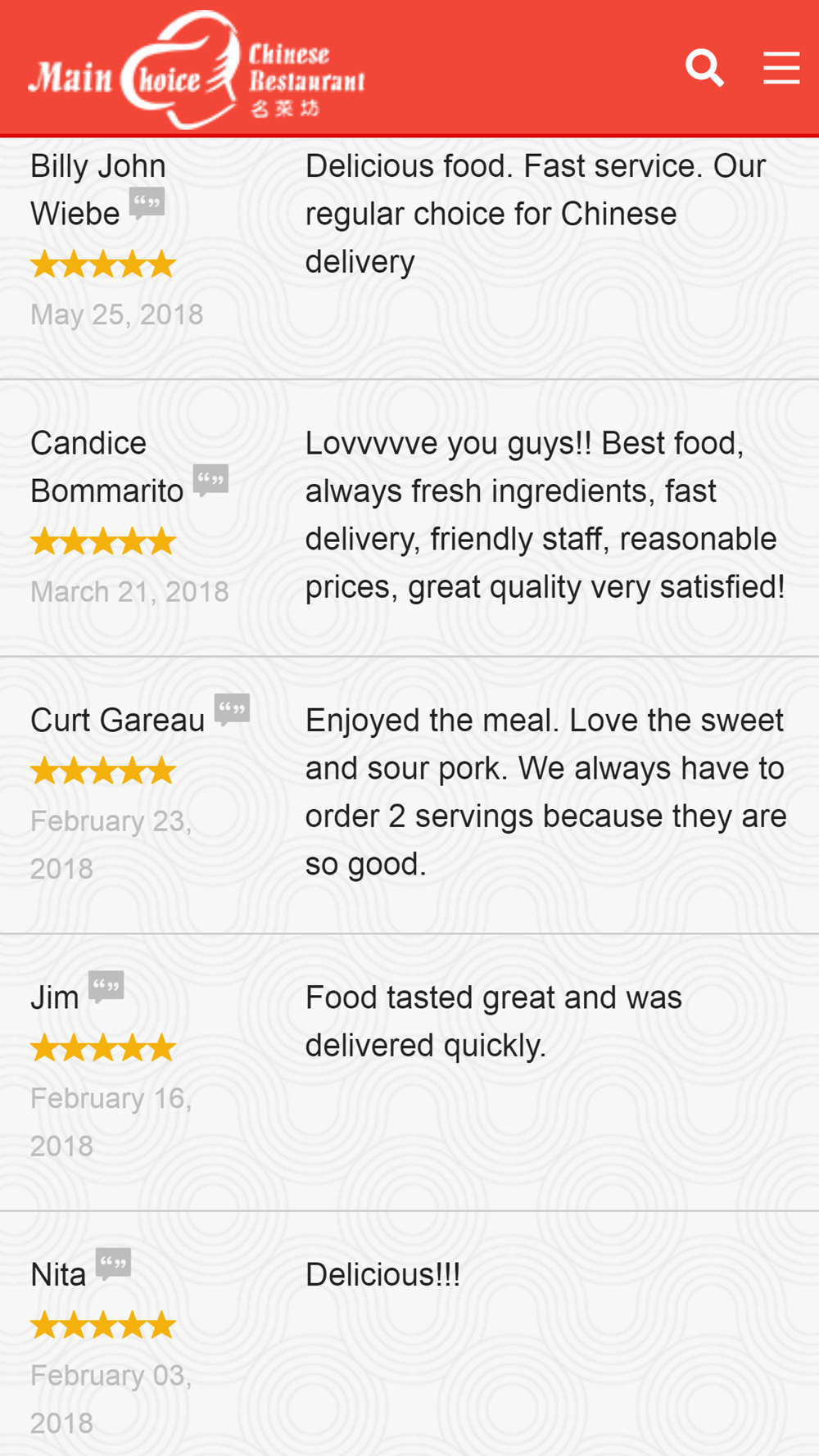Viewport: 819px width, 1456px height.
Task: Click quote icon next to Curt Gareau
Action: point(232,709)
